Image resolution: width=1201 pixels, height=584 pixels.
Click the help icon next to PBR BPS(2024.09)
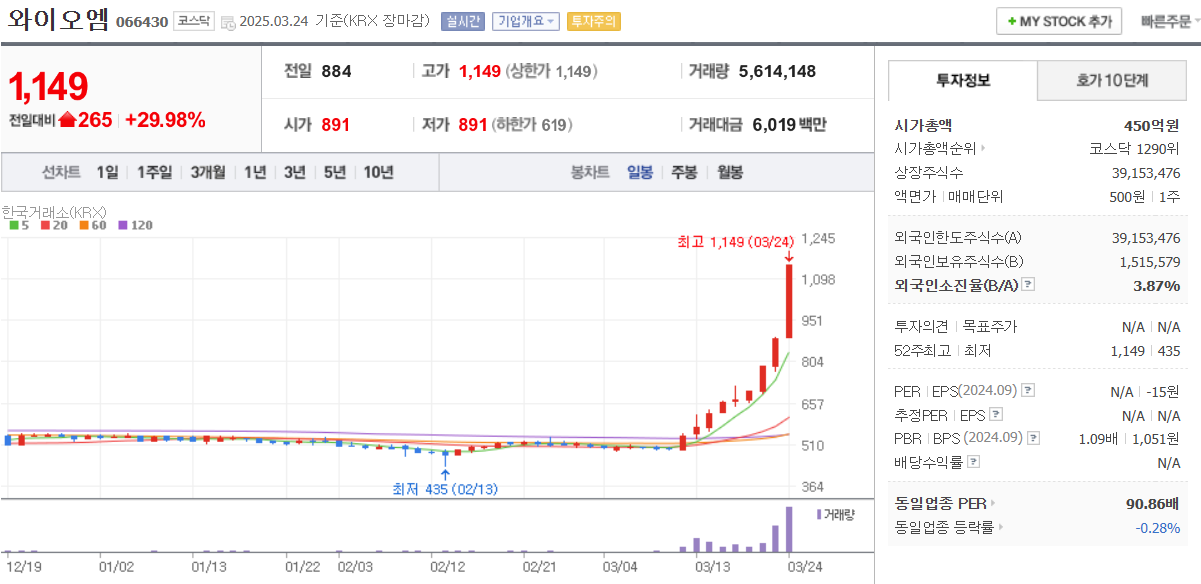coord(1034,438)
